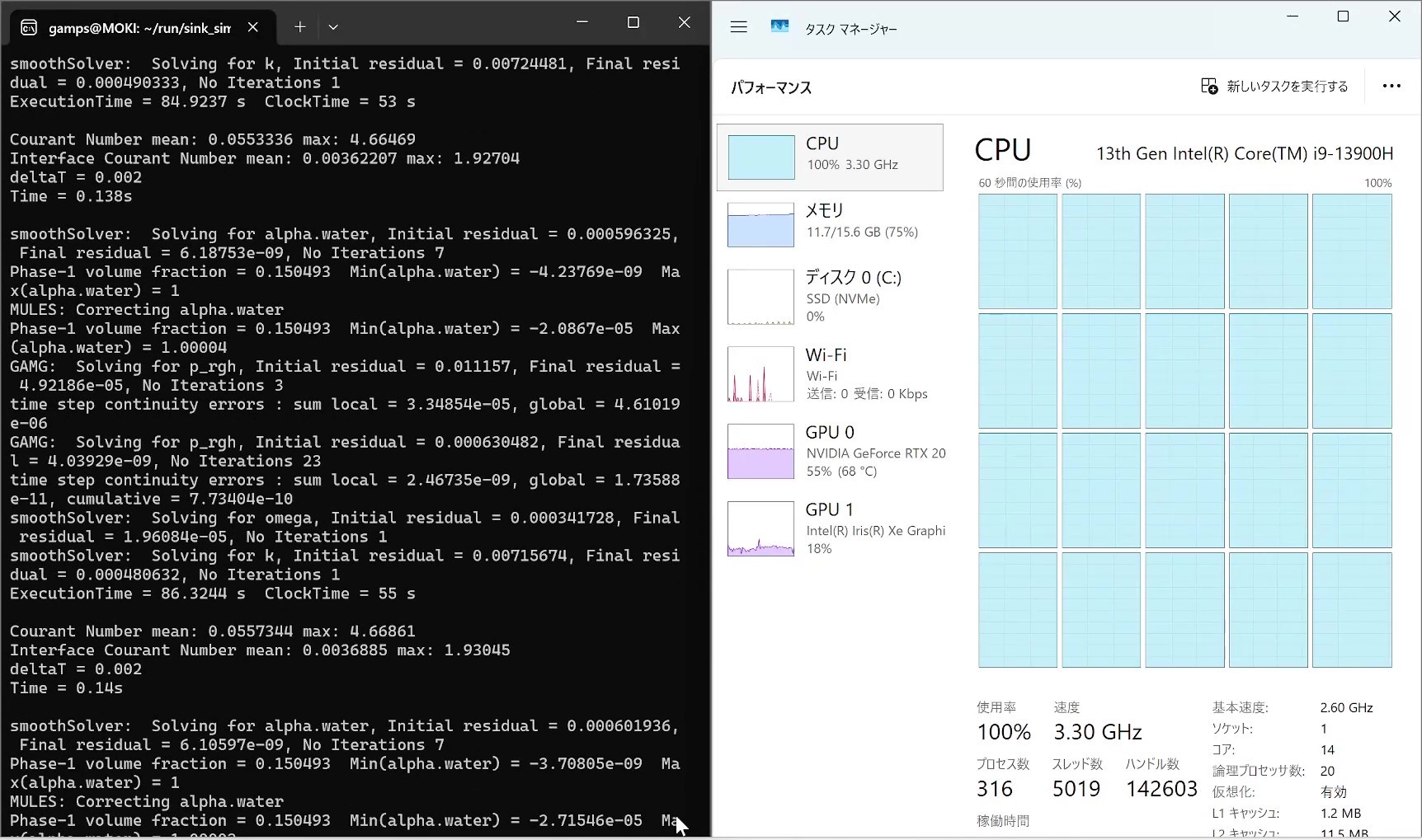Click the Wi-Fi usage graph thumbnail
Viewport: 1422px width, 840px height.
click(x=760, y=374)
